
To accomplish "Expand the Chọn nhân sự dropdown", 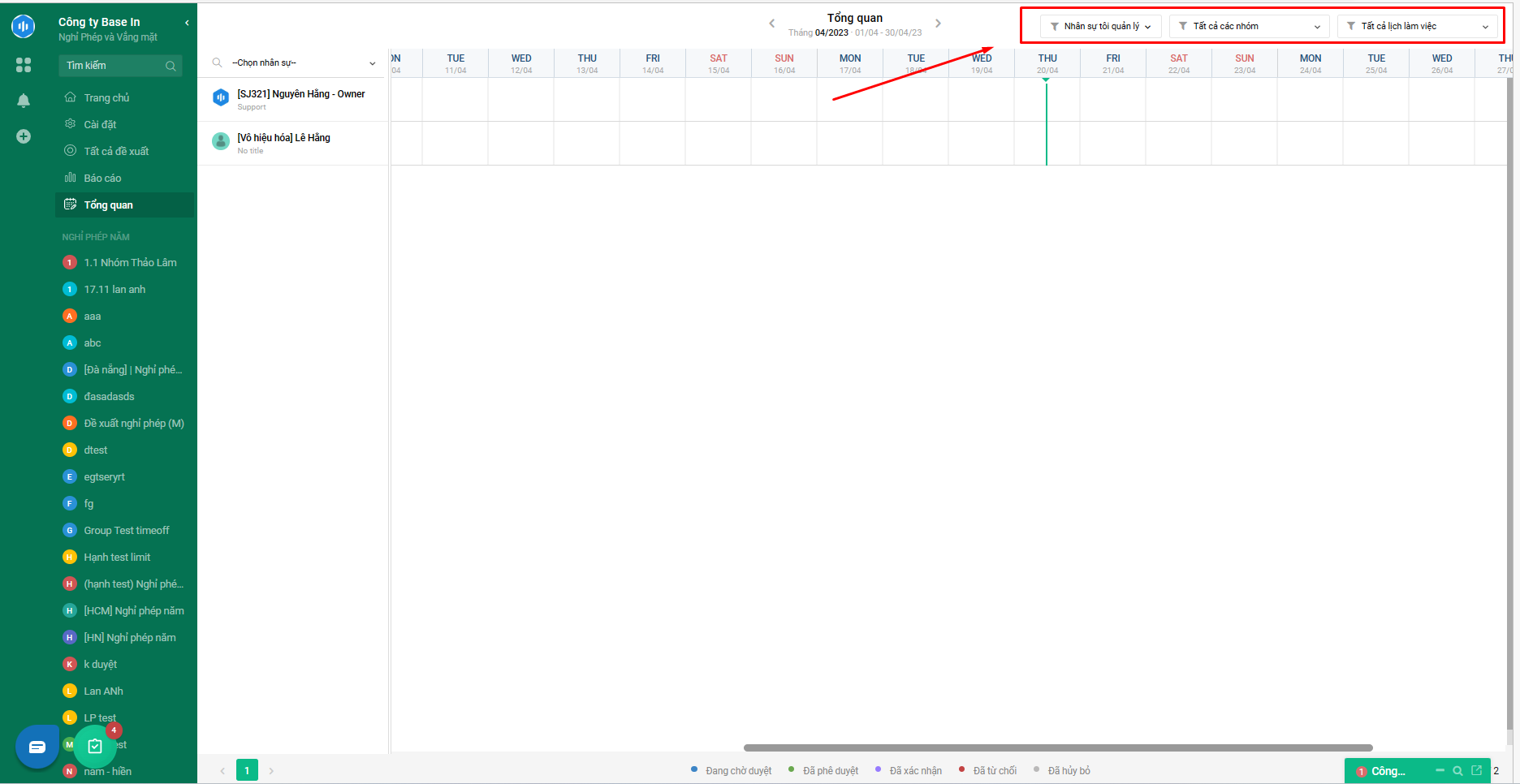I will [x=303, y=62].
